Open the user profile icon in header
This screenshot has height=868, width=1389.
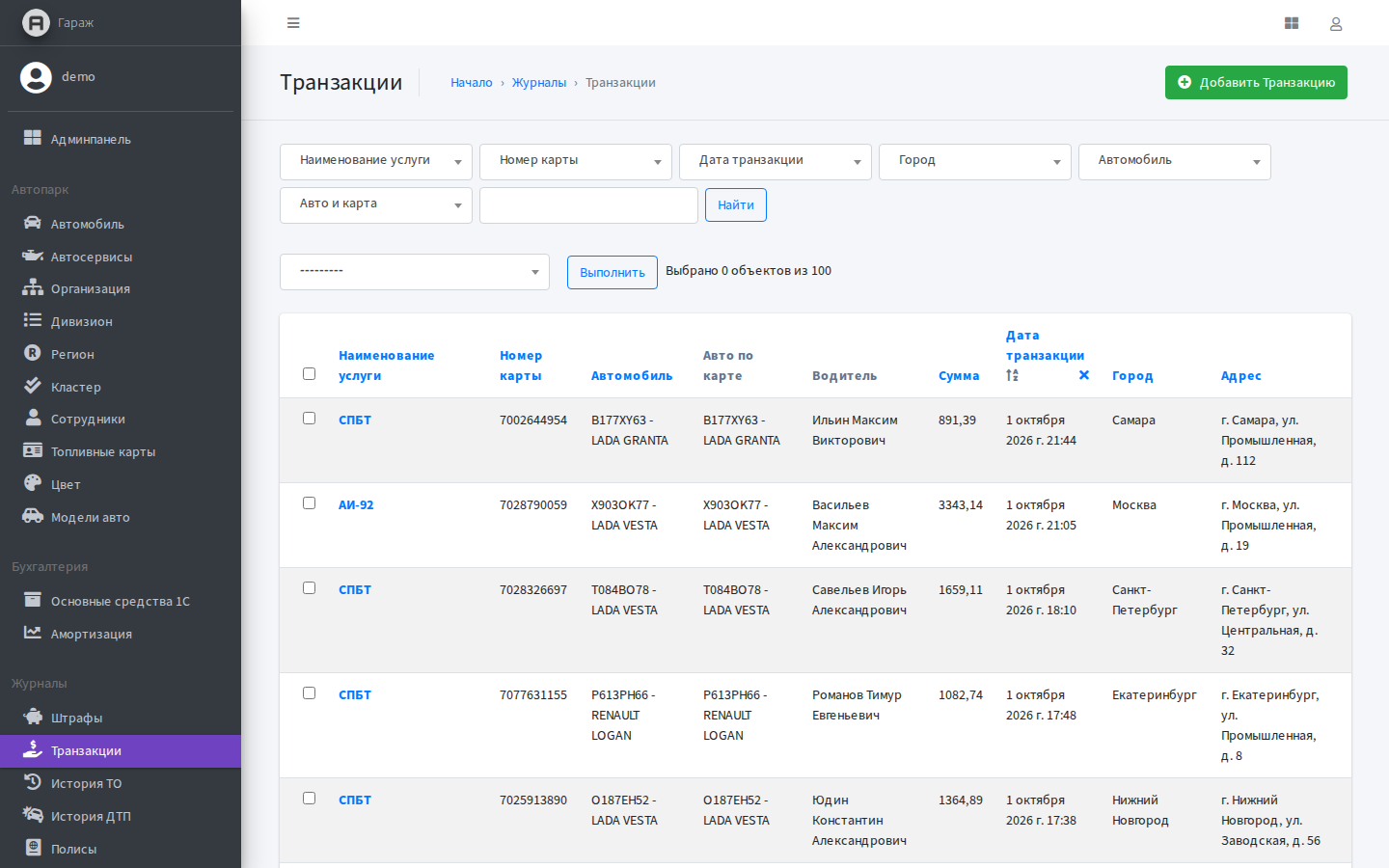[x=1336, y=23]
